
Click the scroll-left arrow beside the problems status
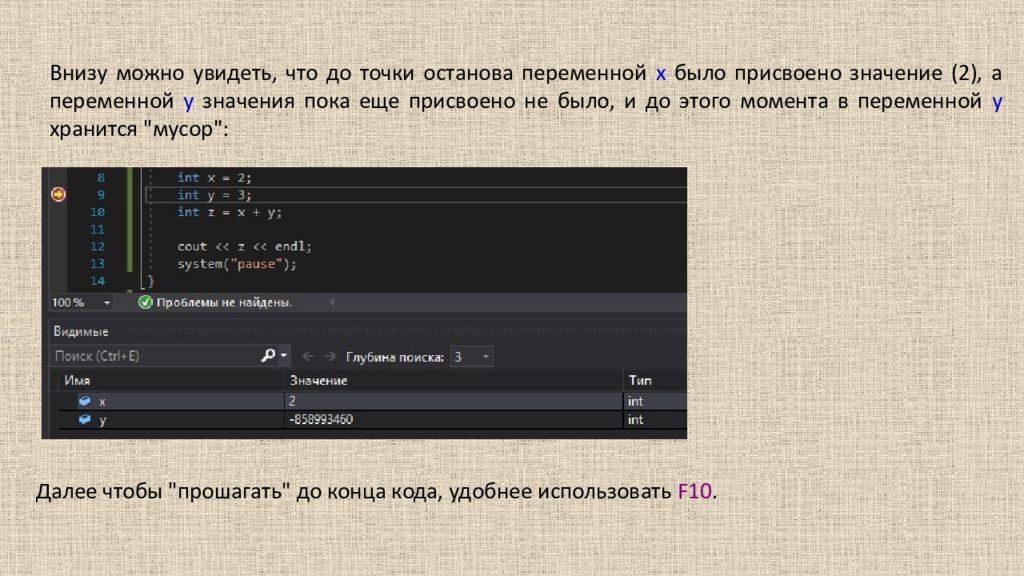(x=332, y=302)
